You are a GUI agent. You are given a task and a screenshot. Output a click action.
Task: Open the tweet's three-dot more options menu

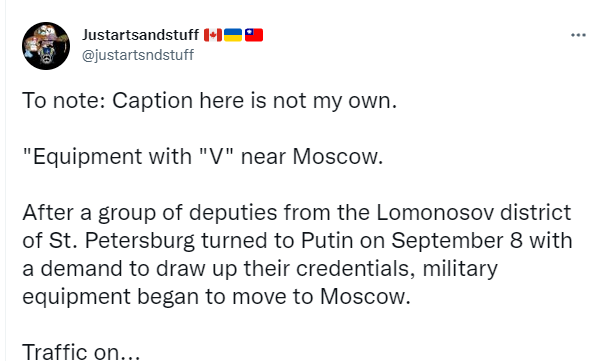[578, 35]
